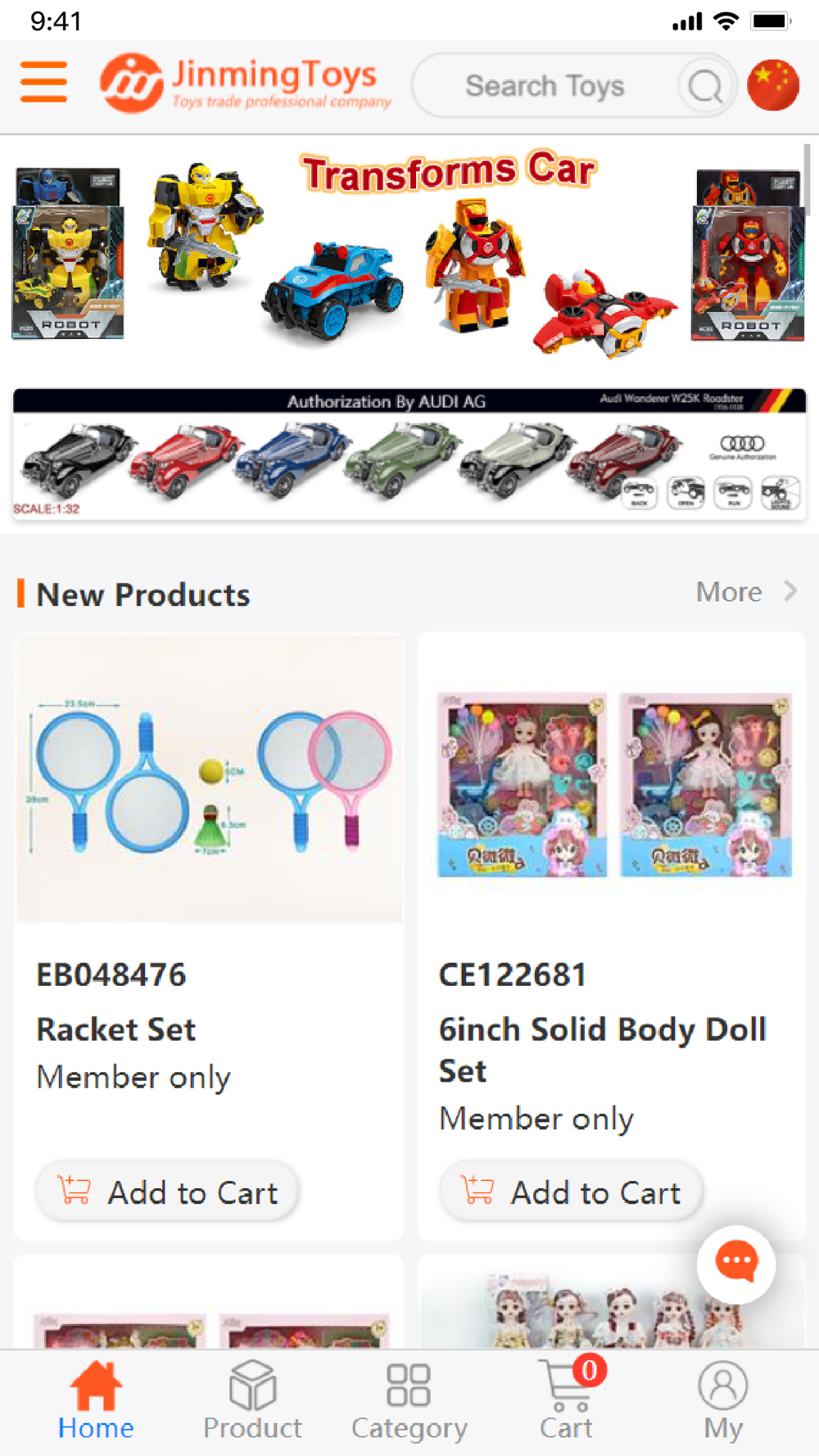Tap the search magnifier icon
Viewport: 819px width, 1456px height.
pyautogui.click(x=705, y=86)
